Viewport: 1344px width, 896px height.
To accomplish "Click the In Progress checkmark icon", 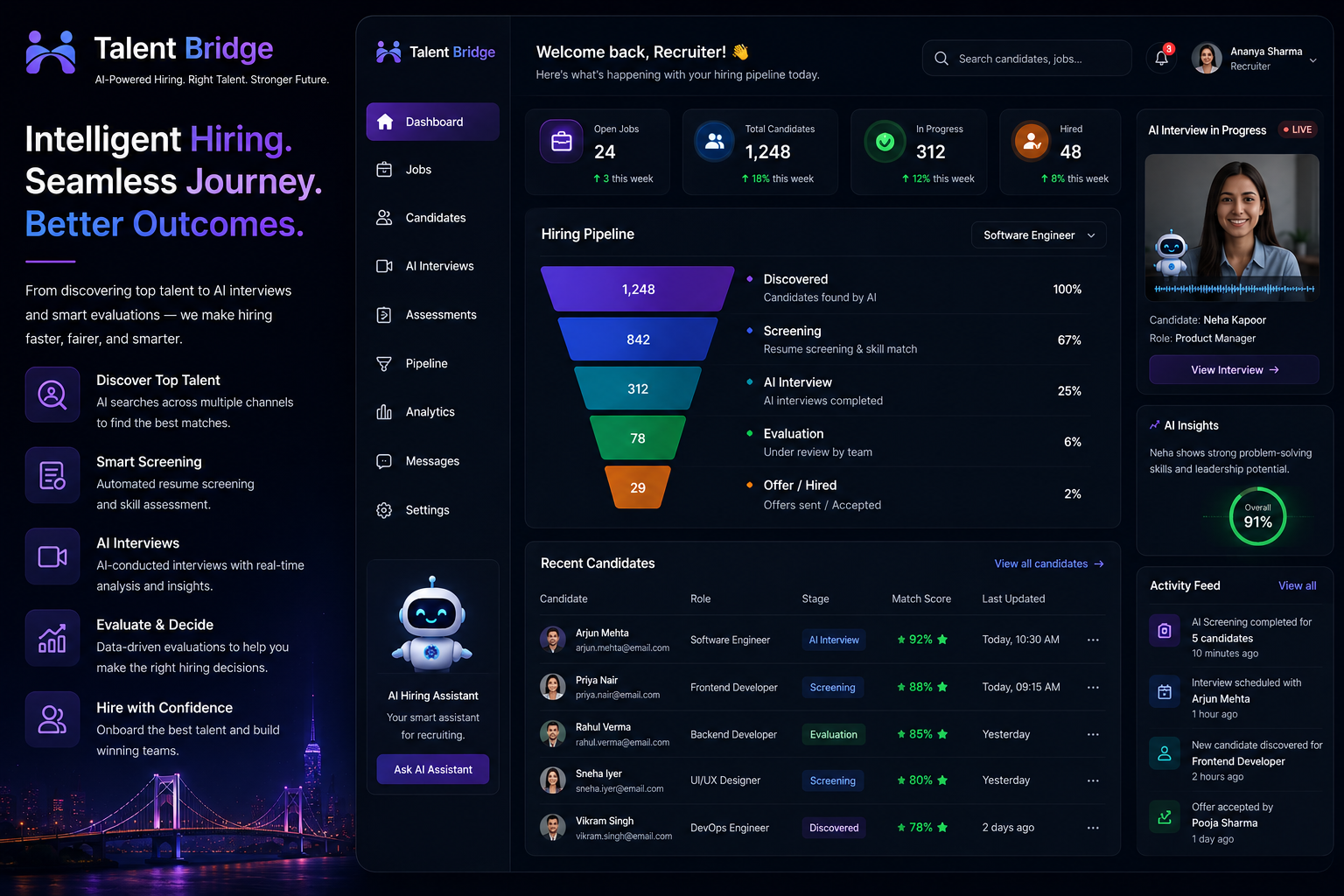I will [885, 141].
